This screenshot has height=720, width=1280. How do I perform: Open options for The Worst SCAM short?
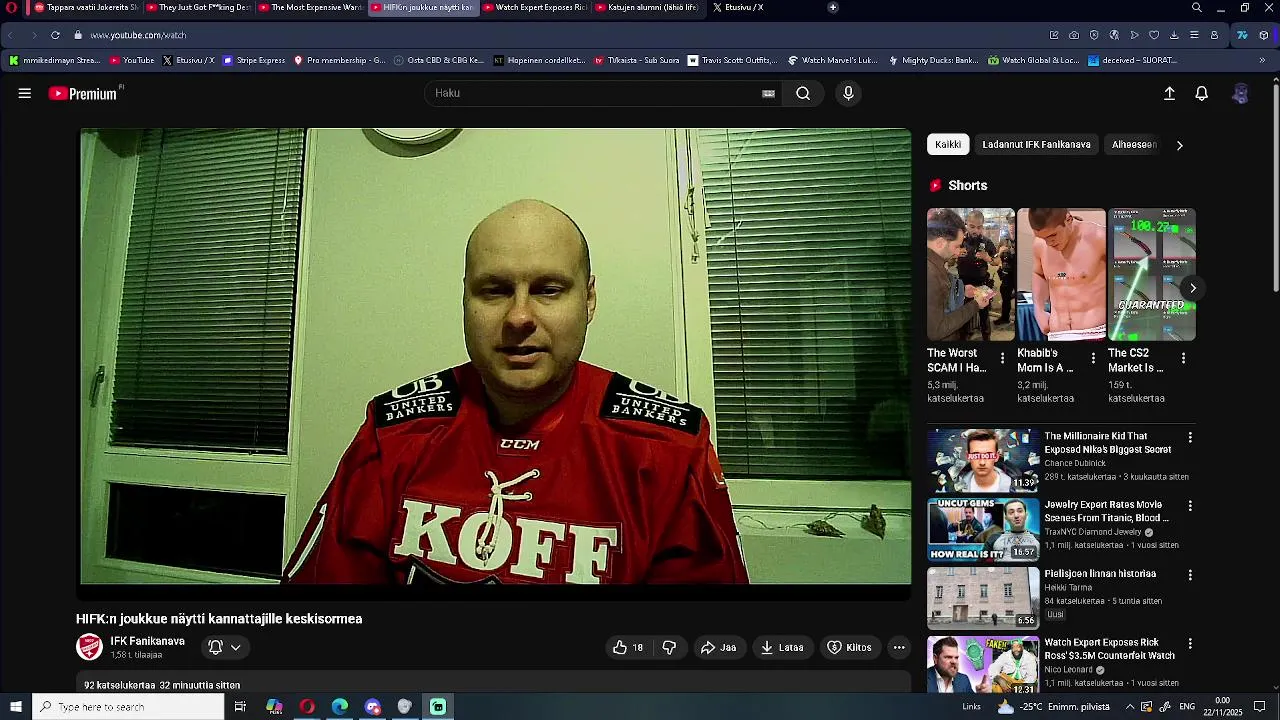[x=1002, y=358]
